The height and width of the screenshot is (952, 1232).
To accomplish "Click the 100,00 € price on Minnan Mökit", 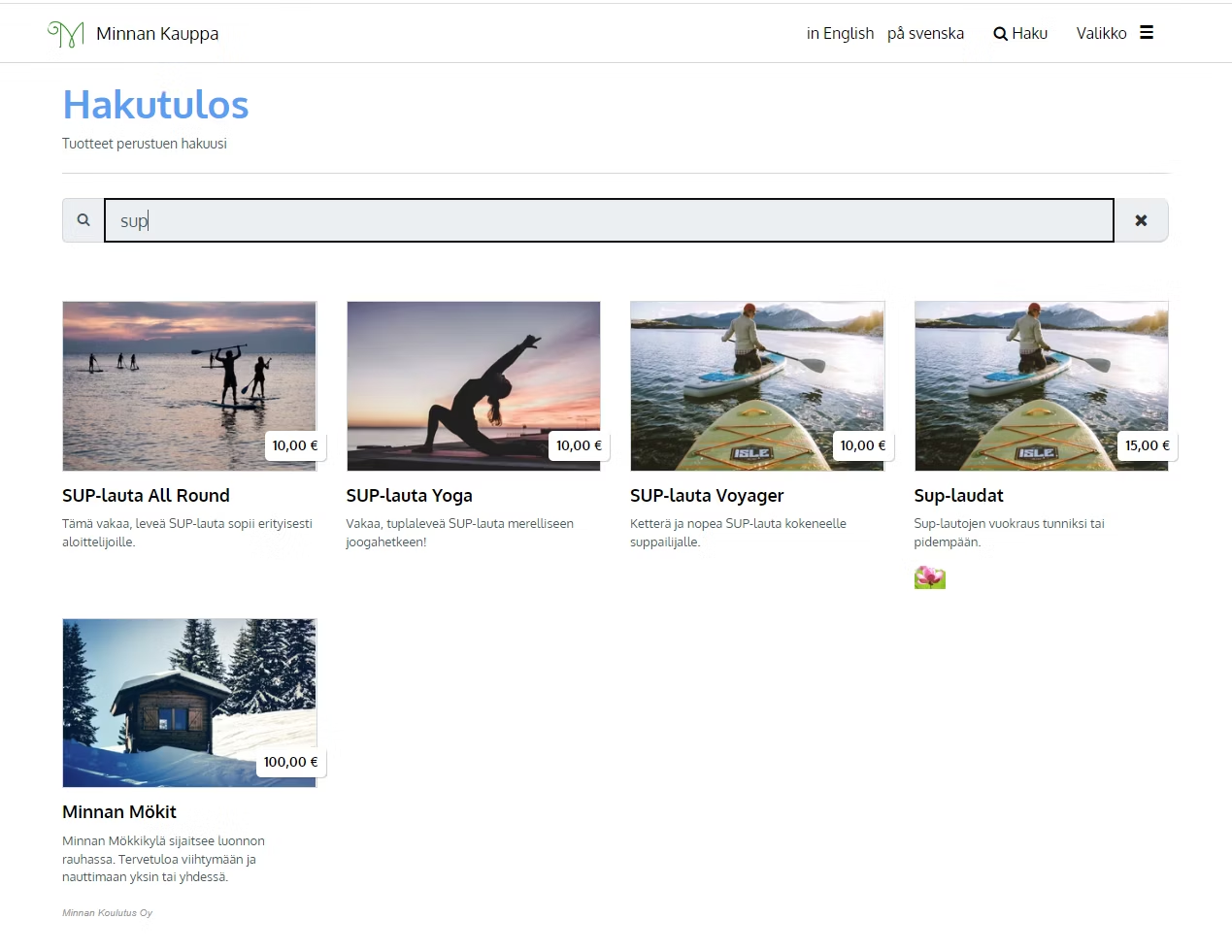I will (x=291, y=762).
